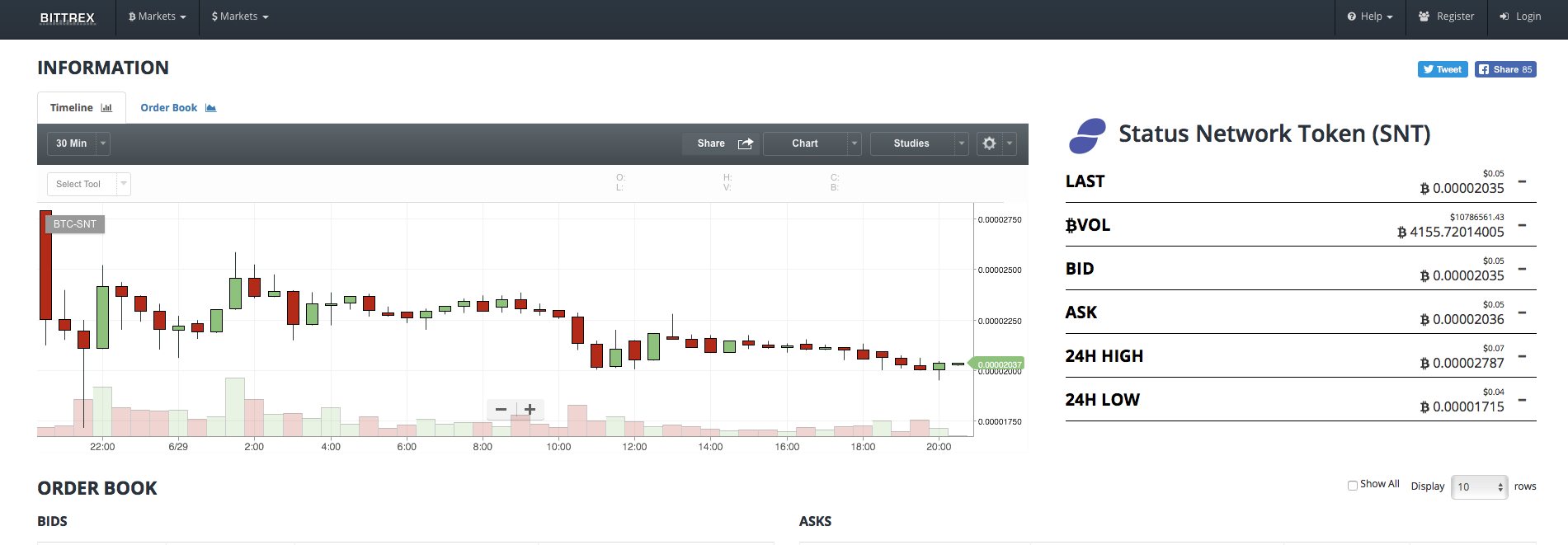Click the chart Share button
Image resolution: width=1568 pixels, height=545 pixels.
tap(721, 143)
